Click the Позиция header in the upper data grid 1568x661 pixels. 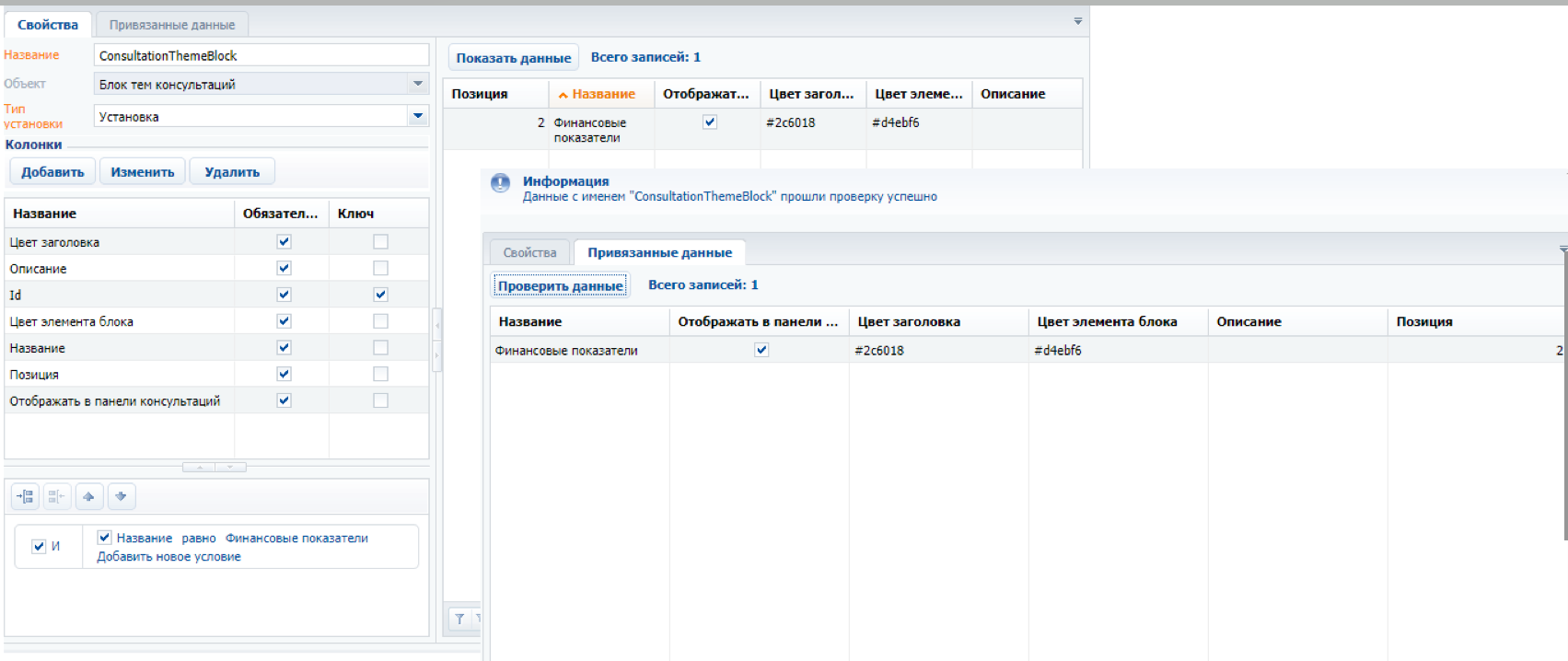click(x=496, y=94)
